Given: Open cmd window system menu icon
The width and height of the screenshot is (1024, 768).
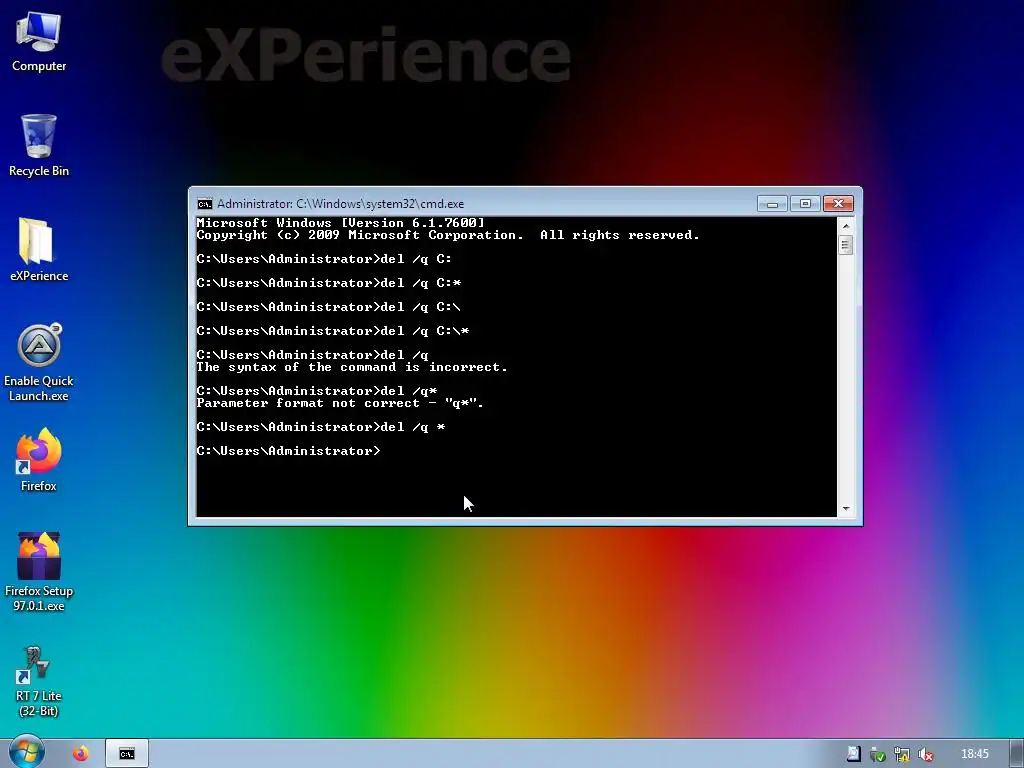Looking at the screenshot, I should 204,204.
